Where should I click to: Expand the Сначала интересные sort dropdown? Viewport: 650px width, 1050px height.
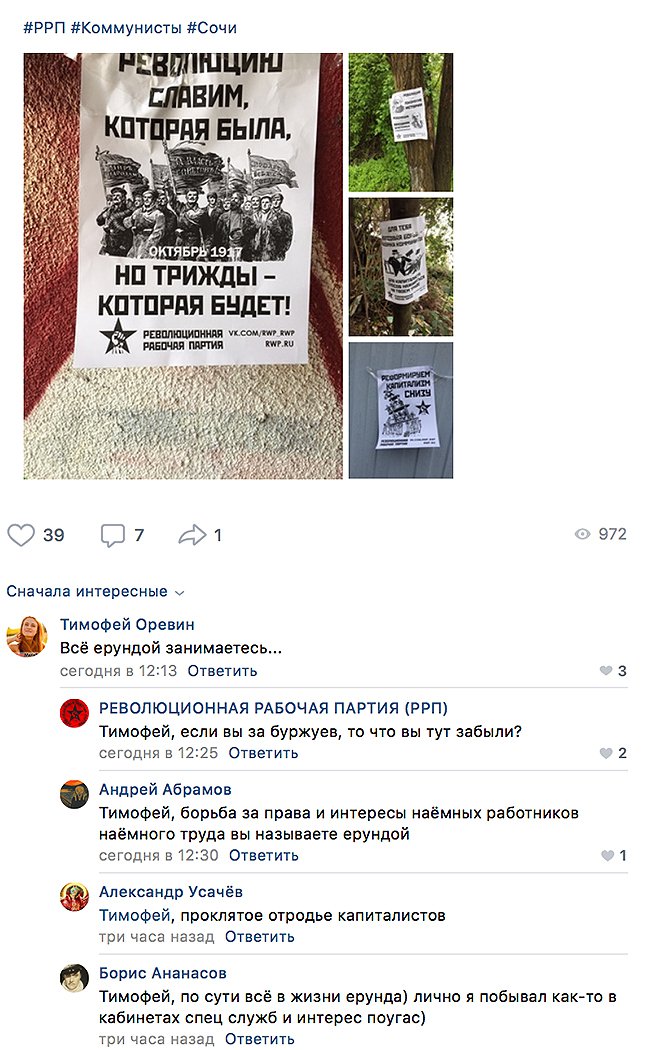coord(95,592)
